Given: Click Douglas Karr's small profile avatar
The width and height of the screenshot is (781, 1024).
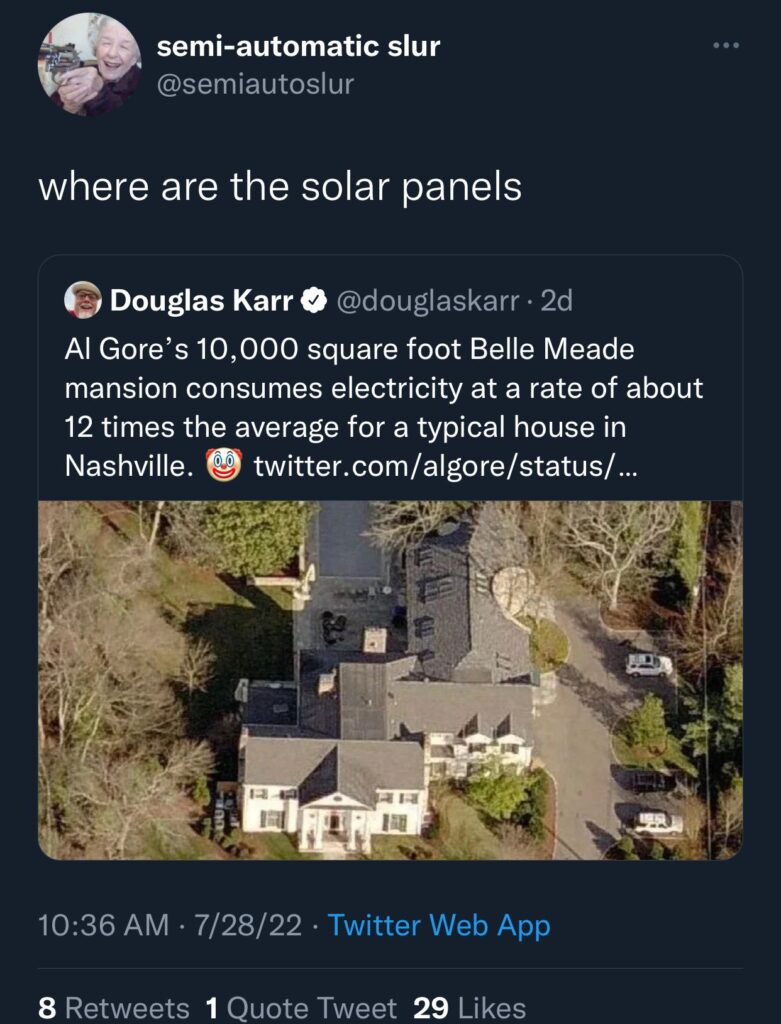Looking at the screenshot, I should [83, 300].
